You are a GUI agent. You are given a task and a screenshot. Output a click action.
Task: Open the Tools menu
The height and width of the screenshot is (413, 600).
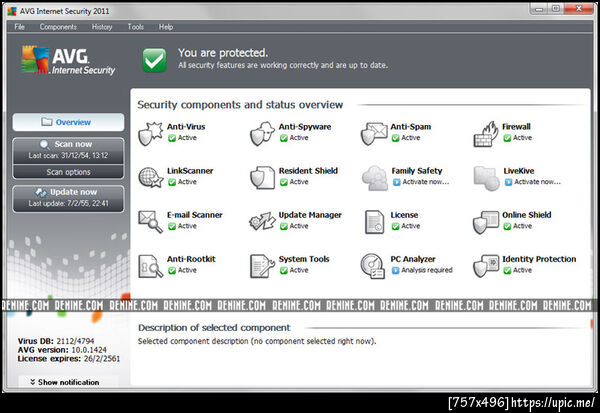tap(135, 27)
